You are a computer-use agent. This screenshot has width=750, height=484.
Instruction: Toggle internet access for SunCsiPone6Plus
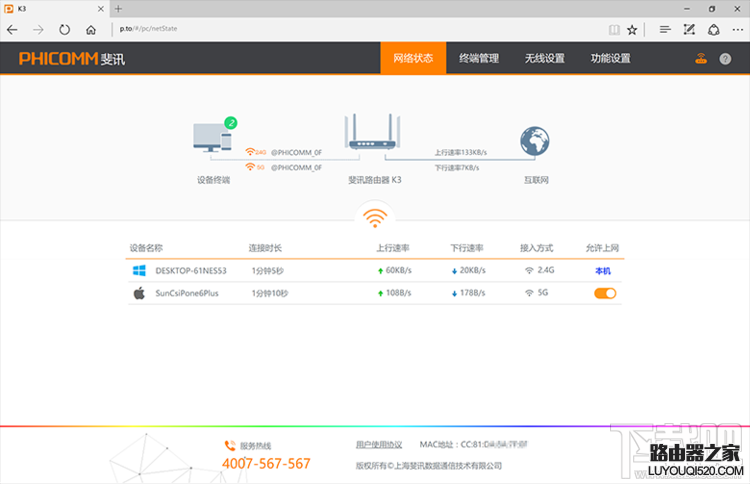click(x=605, y=293)
